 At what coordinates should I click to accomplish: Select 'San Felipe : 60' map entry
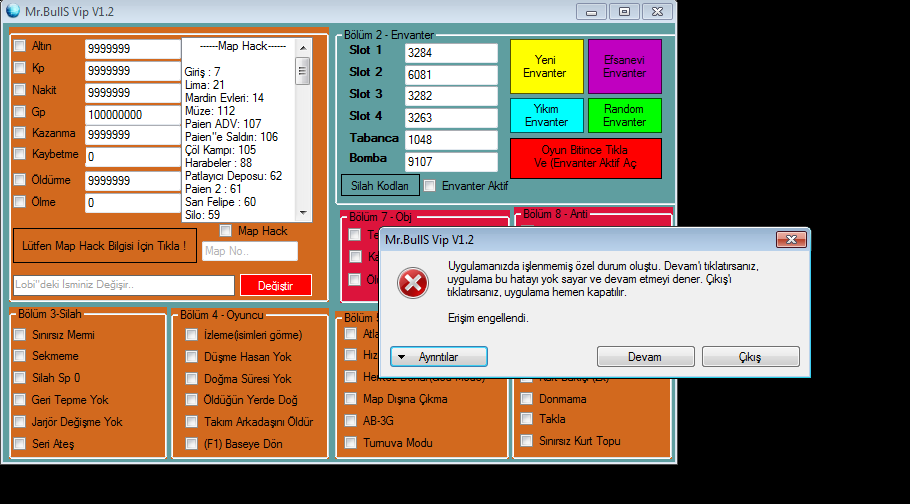point(221,202)
